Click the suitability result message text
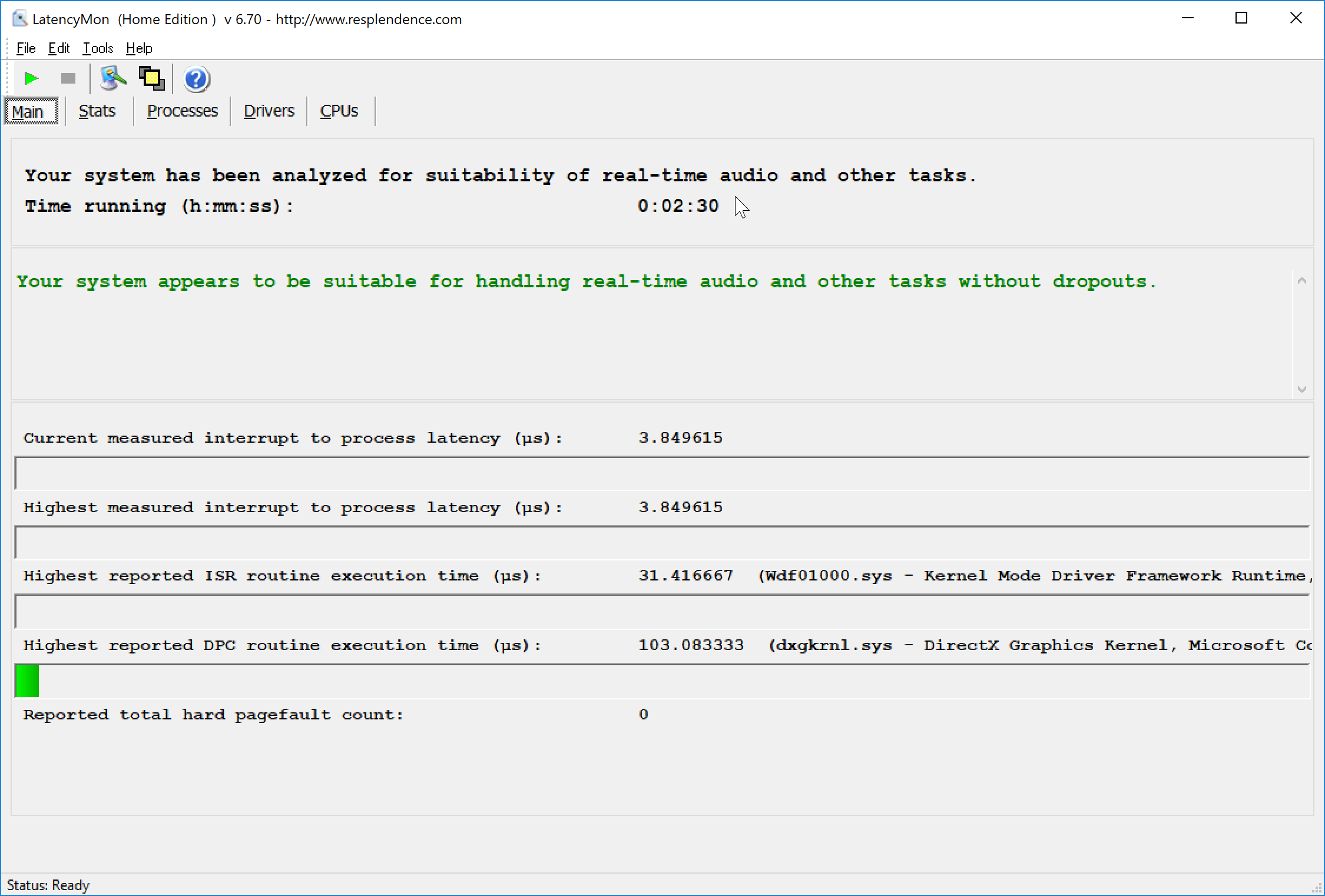Screen dimensions: 1325x896 tap(587, 282)
